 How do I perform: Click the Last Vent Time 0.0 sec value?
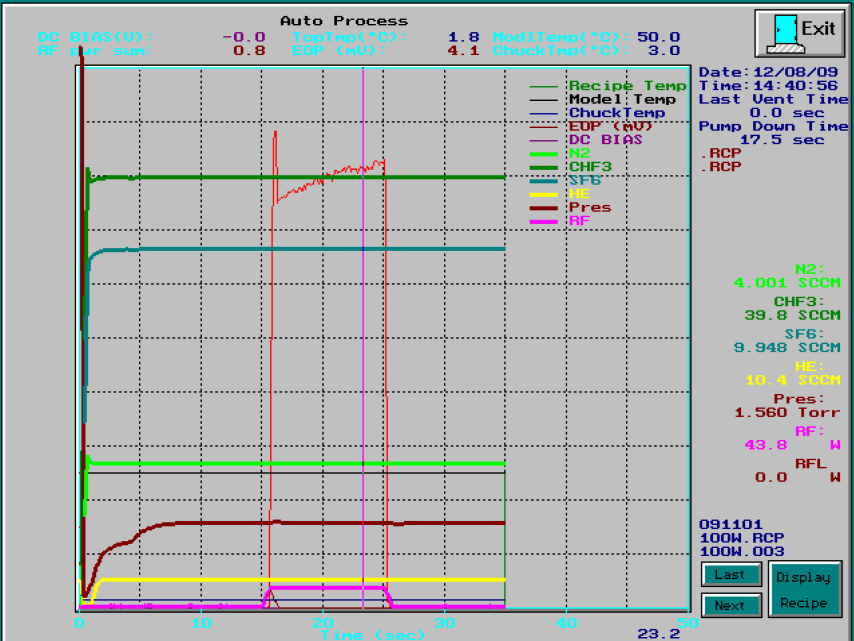(787, 113)
